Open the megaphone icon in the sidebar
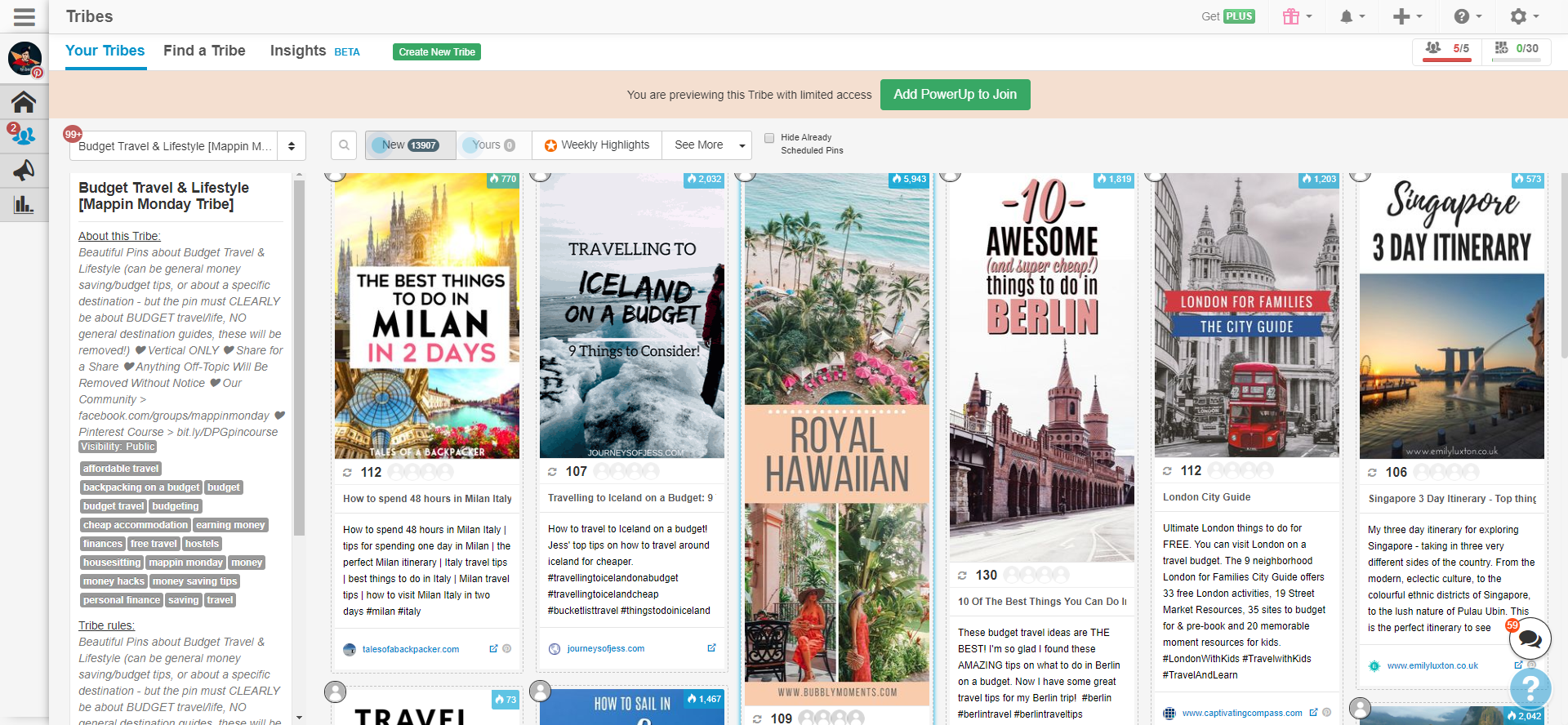 pyautogui.click(x=24, y=170)
